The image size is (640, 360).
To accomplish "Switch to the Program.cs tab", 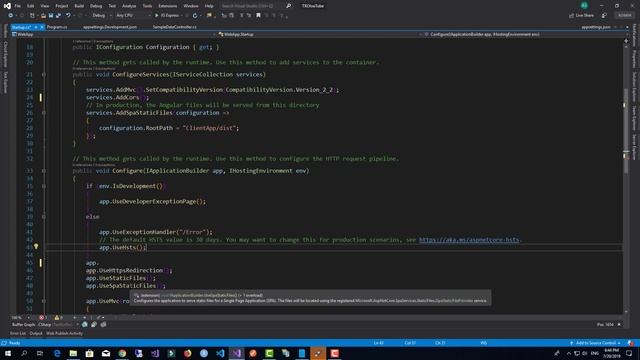I will coord(57,27).
